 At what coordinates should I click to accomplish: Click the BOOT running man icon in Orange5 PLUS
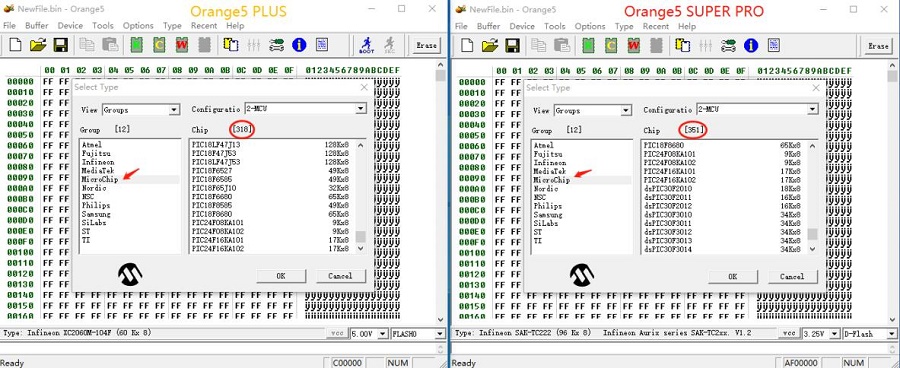pyautogui.click(x=366, y=45)
